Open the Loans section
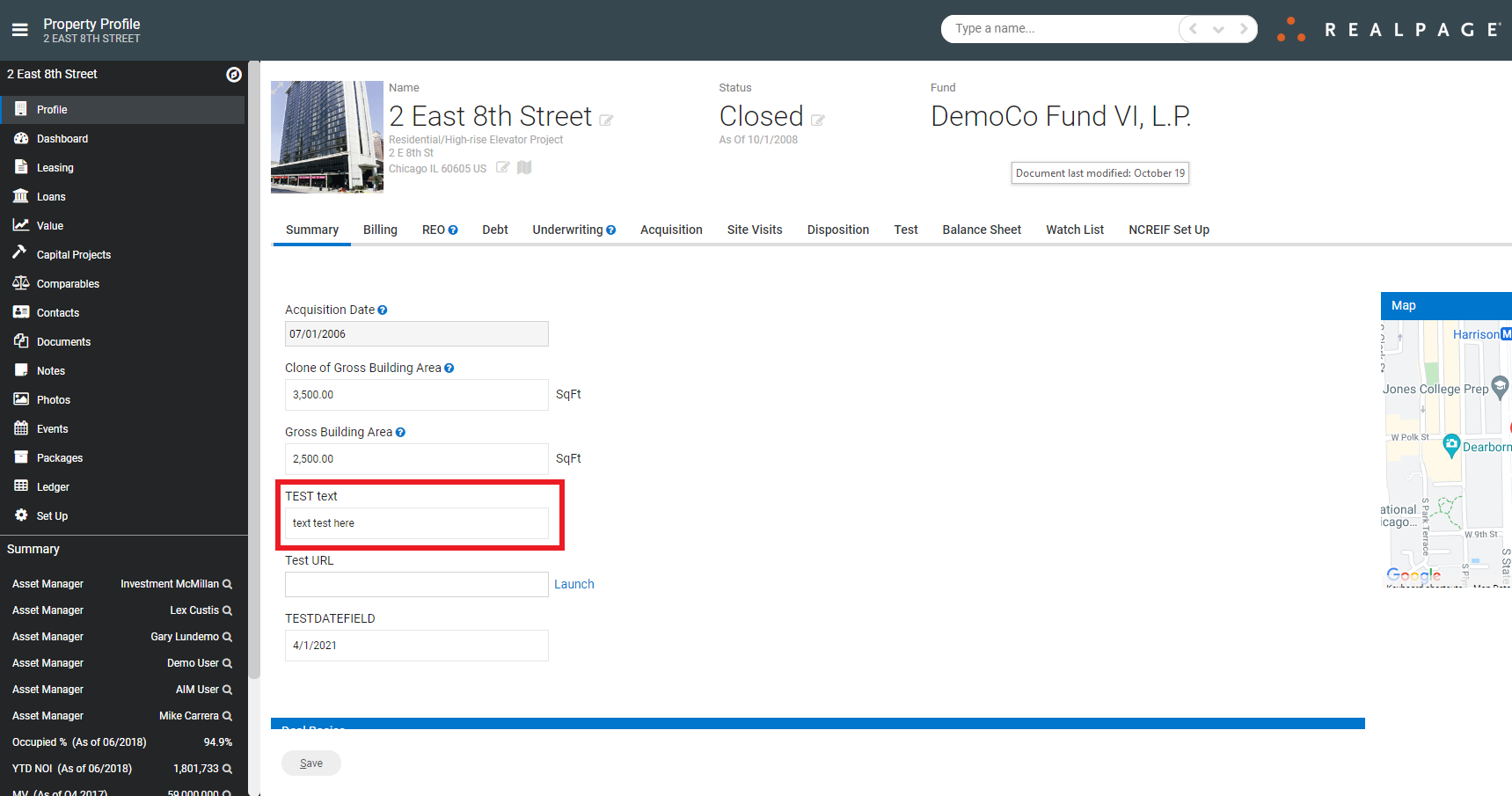Image resolution: width=1512 pixels, height=796 pixels. click(50, 196)
